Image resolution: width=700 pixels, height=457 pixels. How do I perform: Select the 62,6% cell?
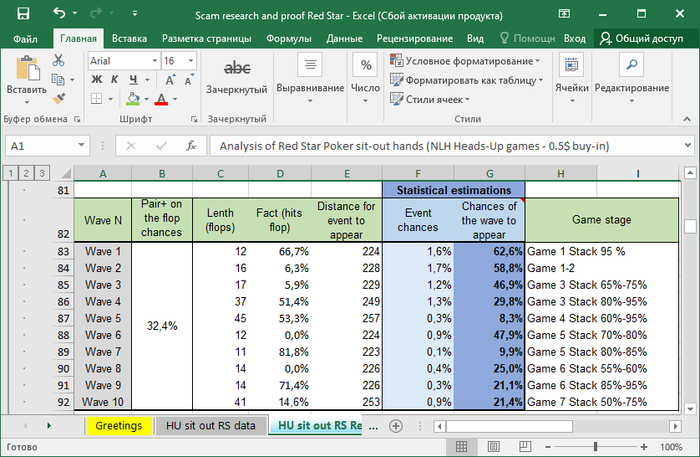click(x=489, y=251)
